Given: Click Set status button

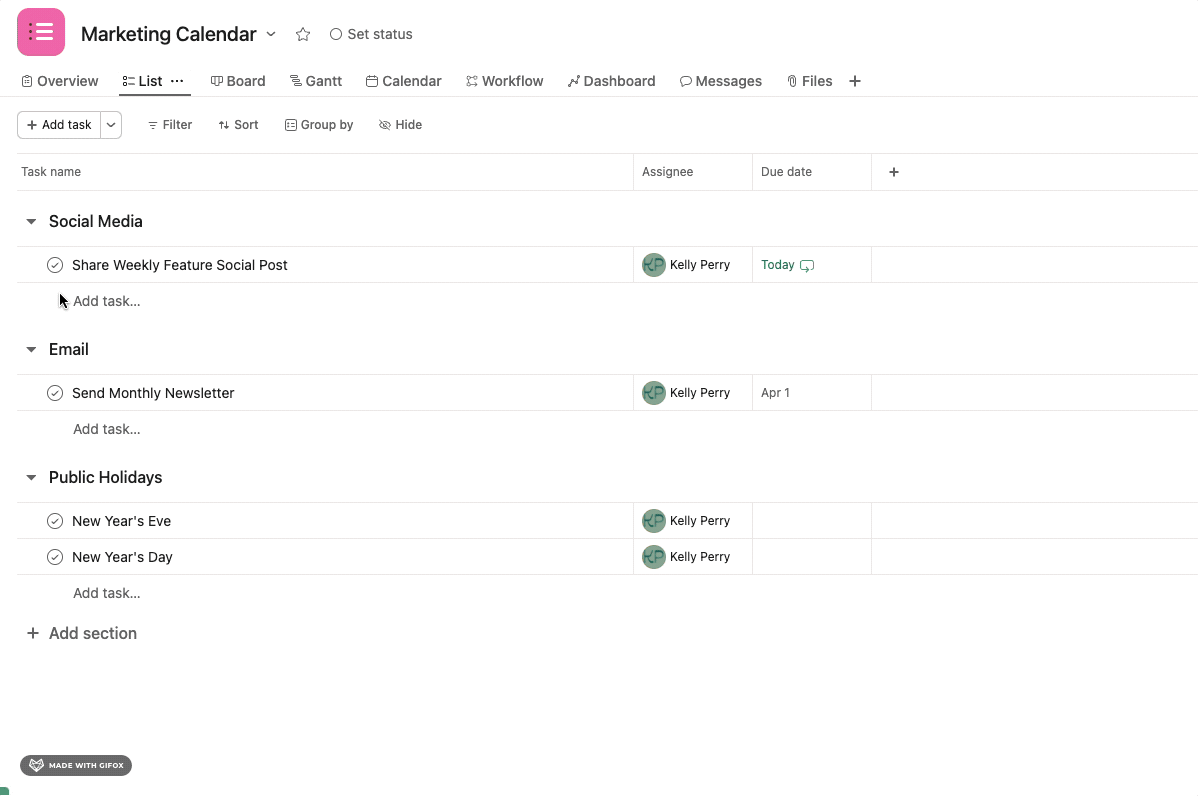Looking at the screenshot, I should click(x=371, y=34).
